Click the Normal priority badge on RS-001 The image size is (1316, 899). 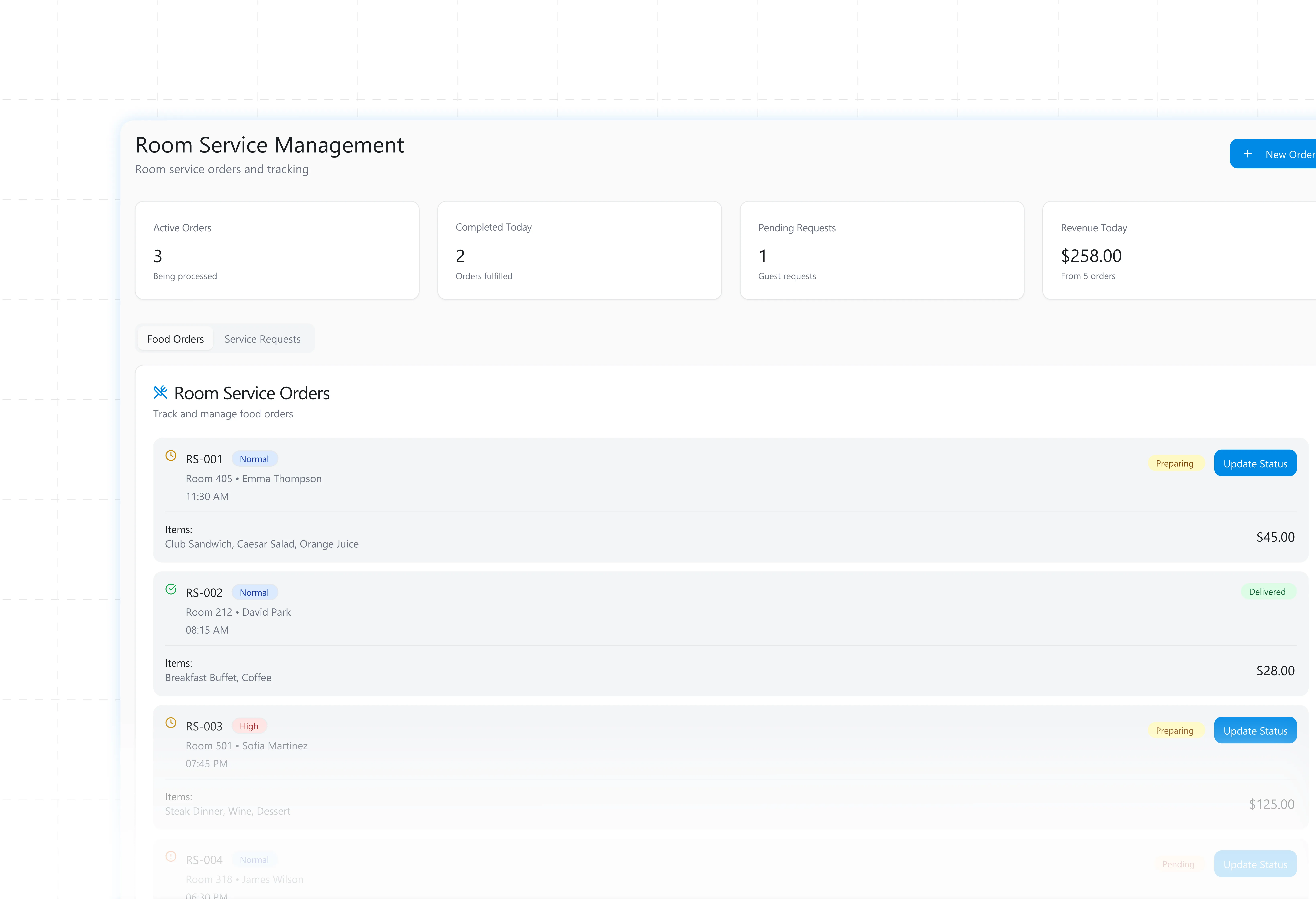[254, 459]
